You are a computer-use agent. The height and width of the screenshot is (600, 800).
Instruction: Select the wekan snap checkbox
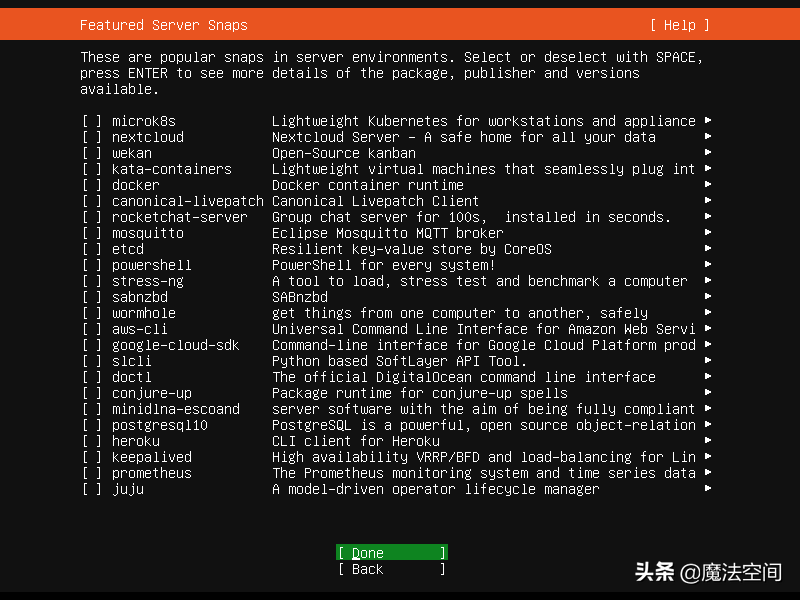(92, 153)
